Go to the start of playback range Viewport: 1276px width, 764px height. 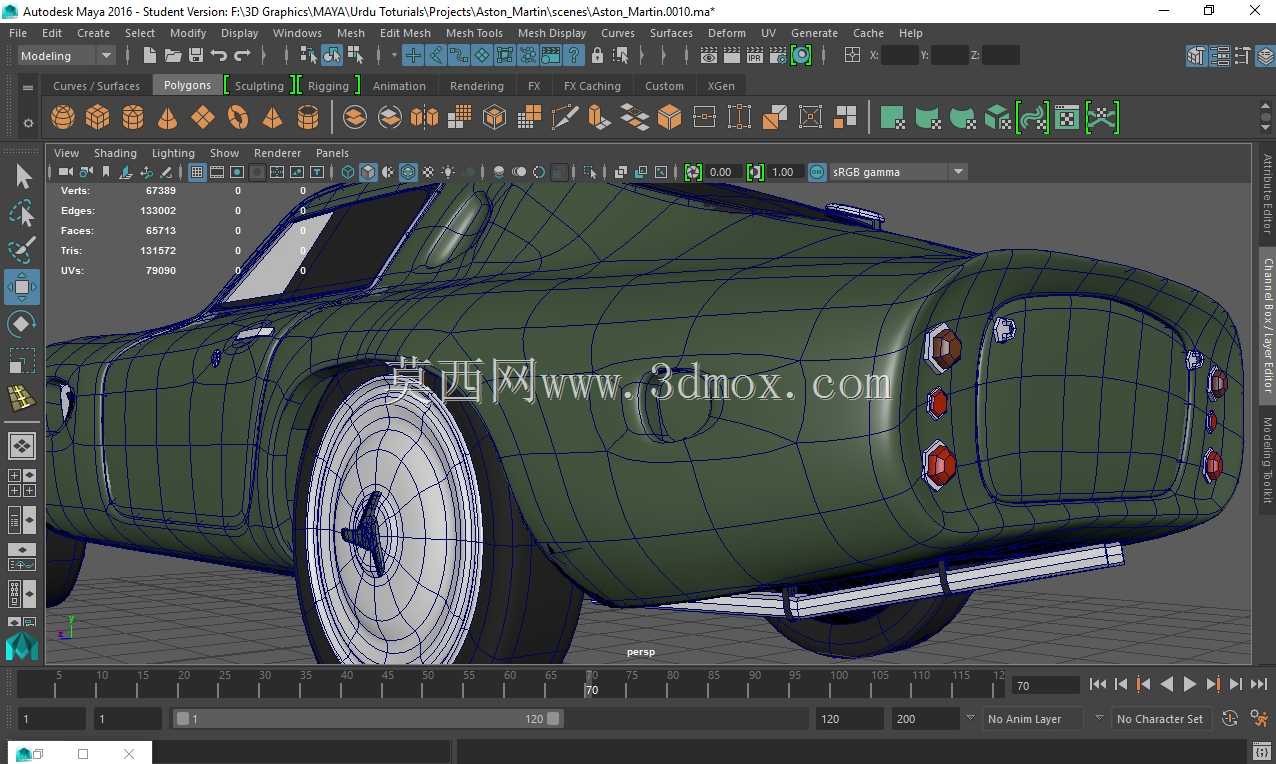click(x=1098, y=684)
